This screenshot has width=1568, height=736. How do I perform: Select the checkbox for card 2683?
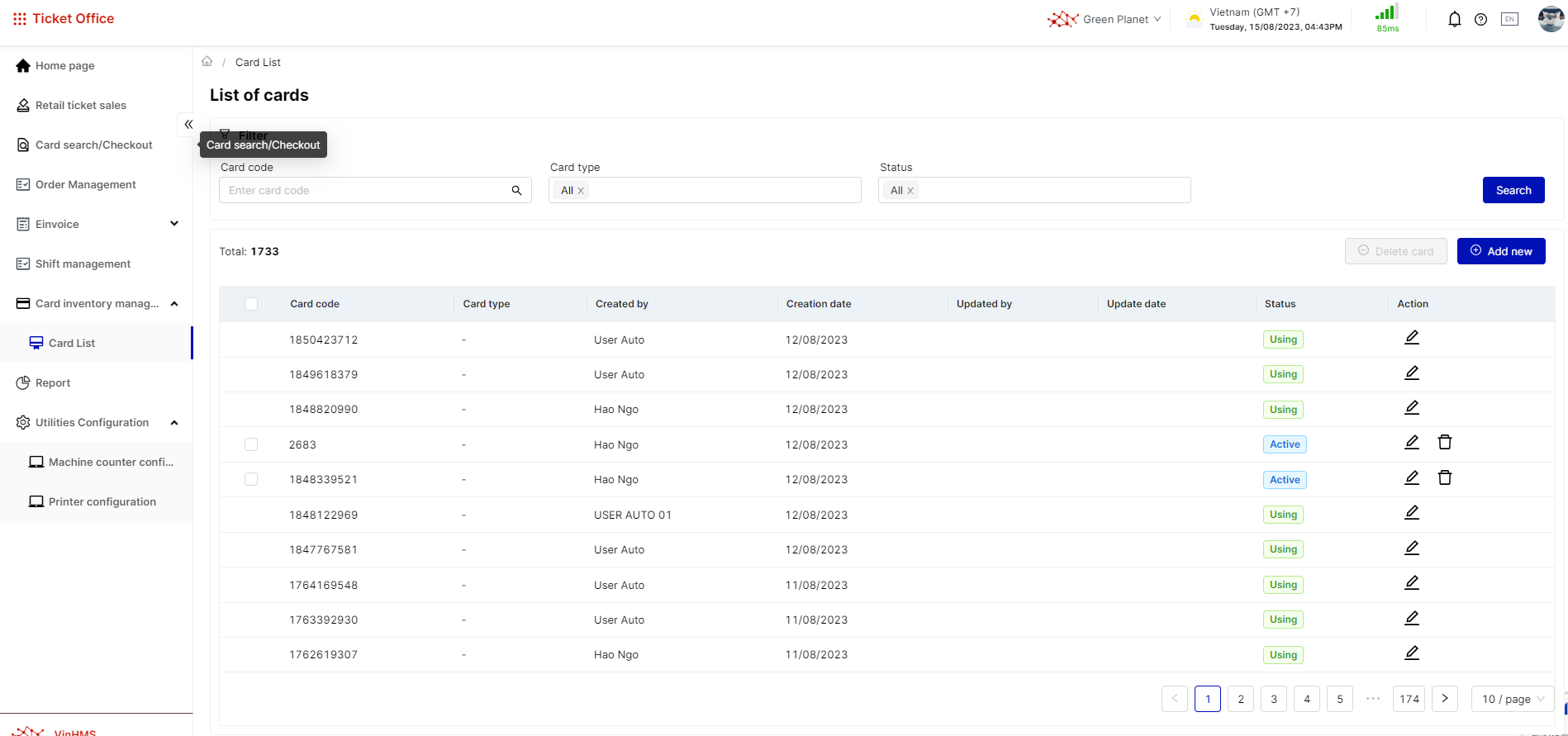point(251,444)
